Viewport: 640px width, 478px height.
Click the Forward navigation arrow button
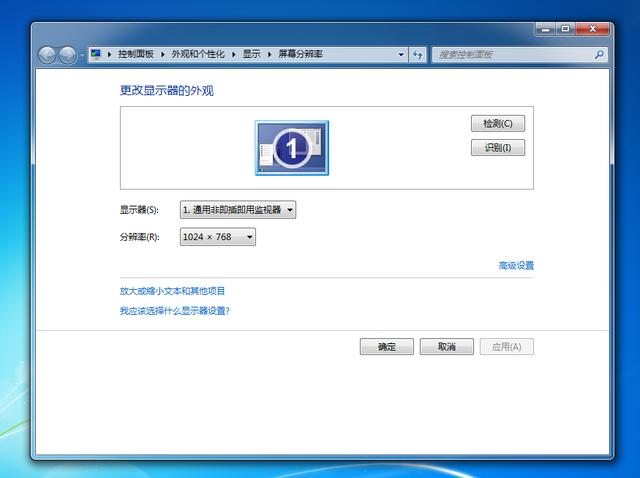click(x=68, y=55)
